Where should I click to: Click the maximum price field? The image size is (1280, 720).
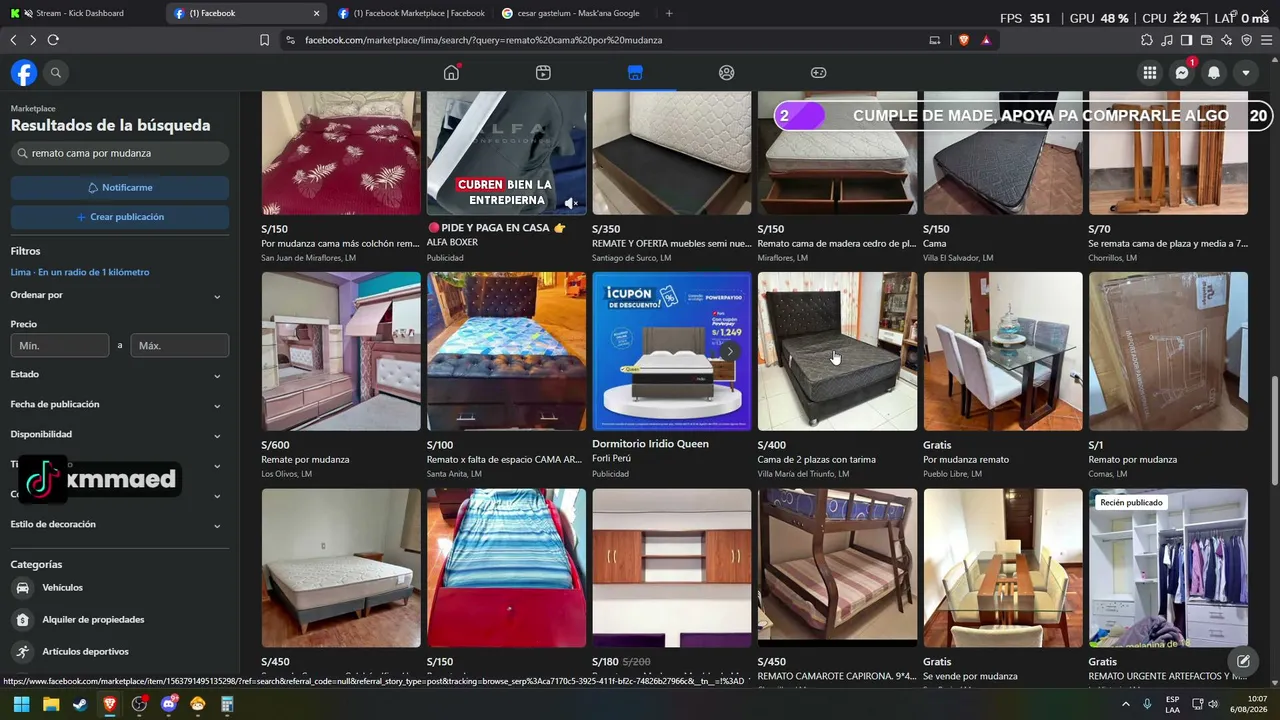click(x=180, y=345)
